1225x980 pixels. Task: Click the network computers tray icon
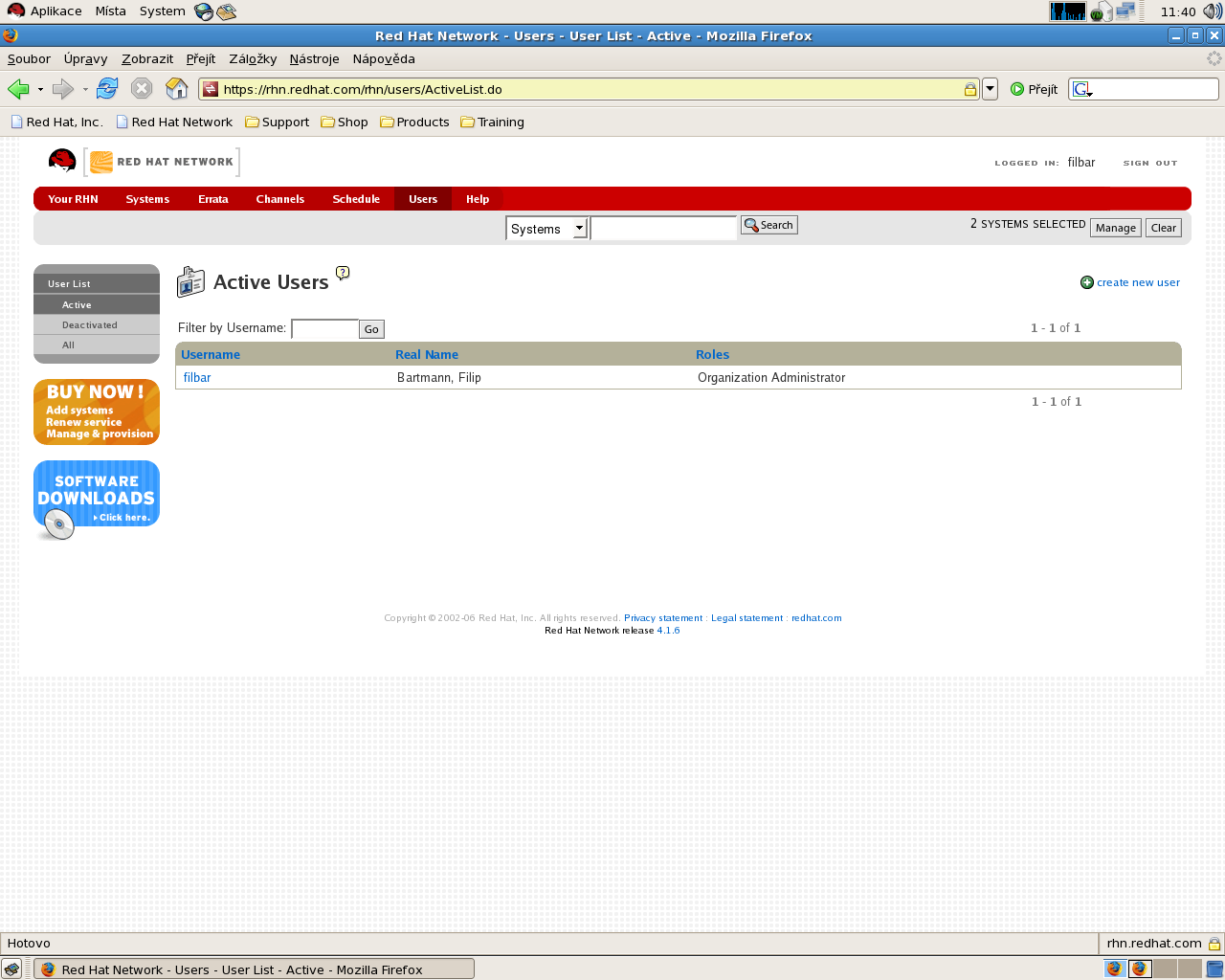[1125, 11]
